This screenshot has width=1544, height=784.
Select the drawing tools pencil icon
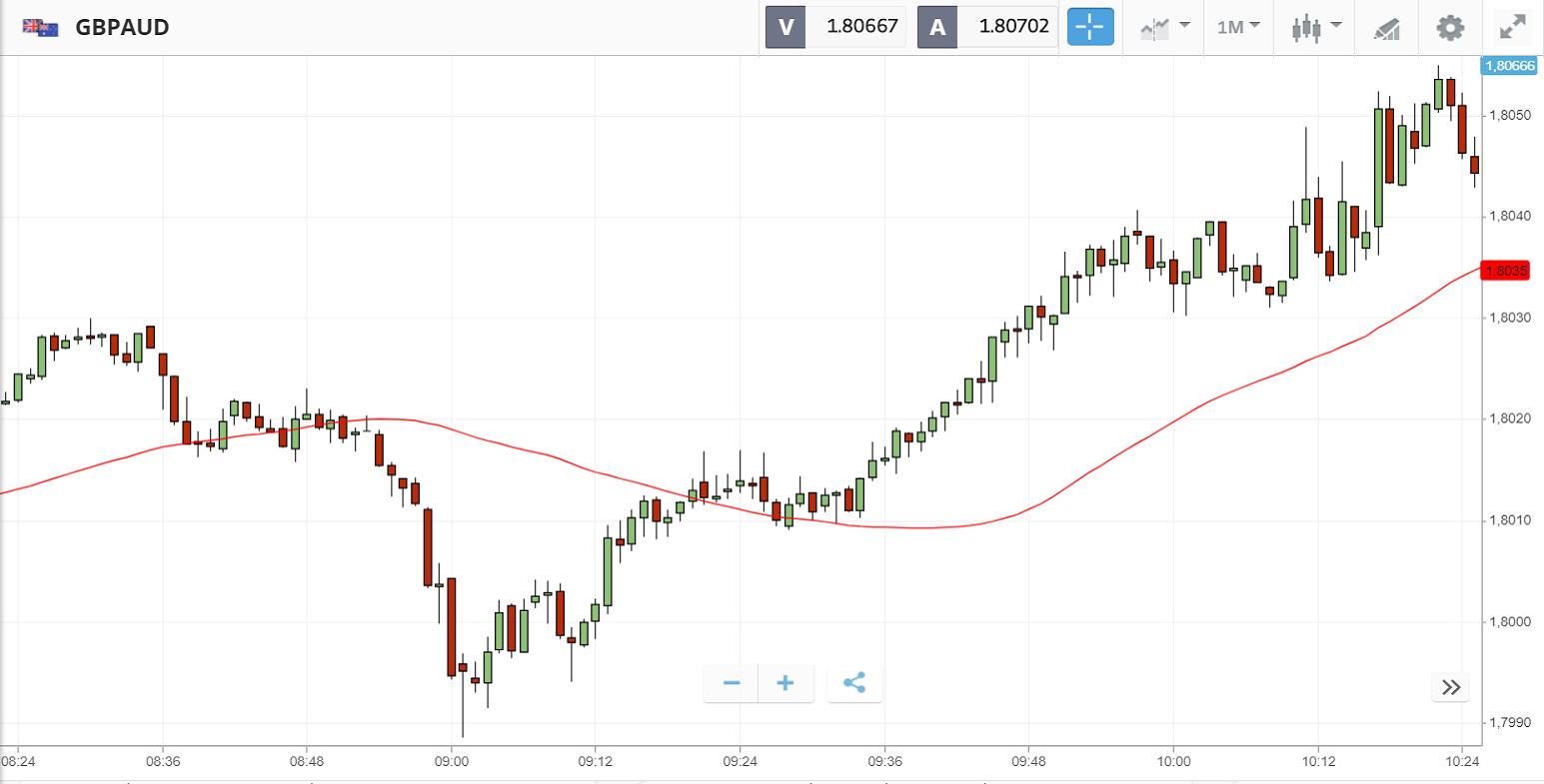pos(1387,28)
